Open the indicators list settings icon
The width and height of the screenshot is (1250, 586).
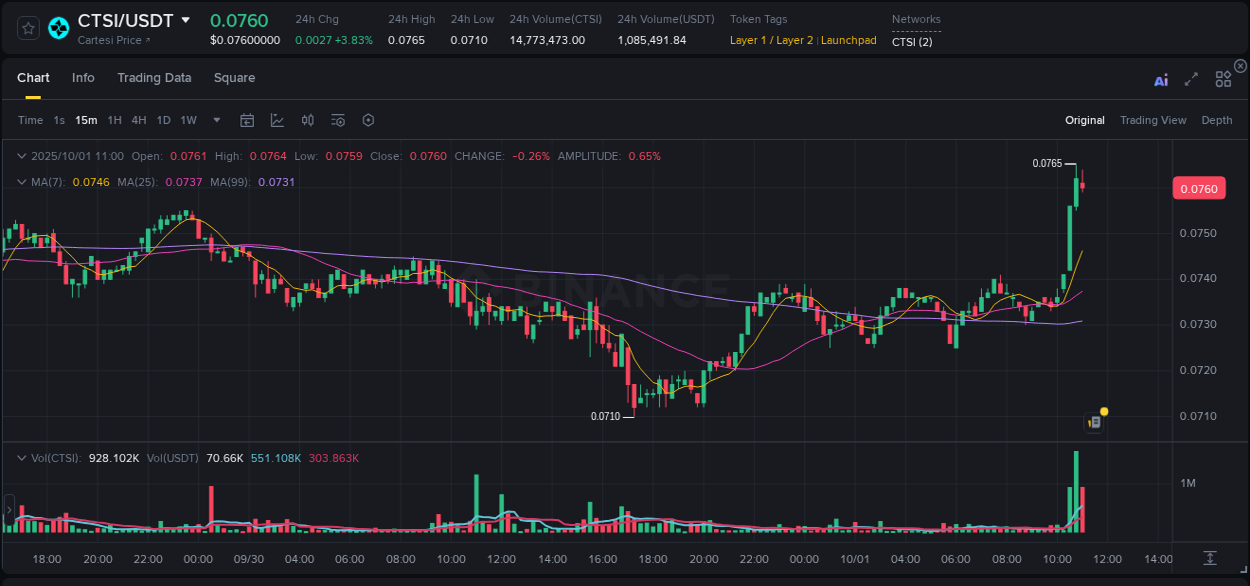(338, 119)
